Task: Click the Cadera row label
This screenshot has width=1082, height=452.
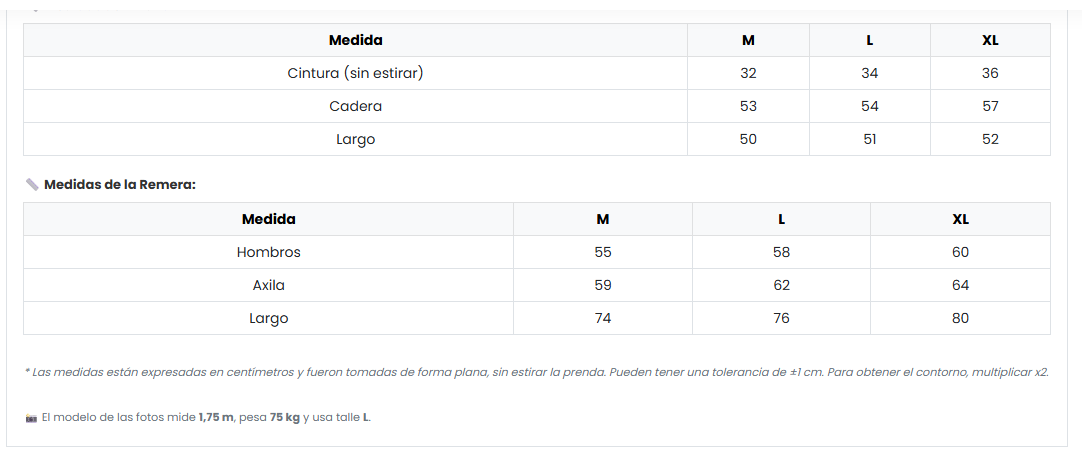Action: pos(355,106)
